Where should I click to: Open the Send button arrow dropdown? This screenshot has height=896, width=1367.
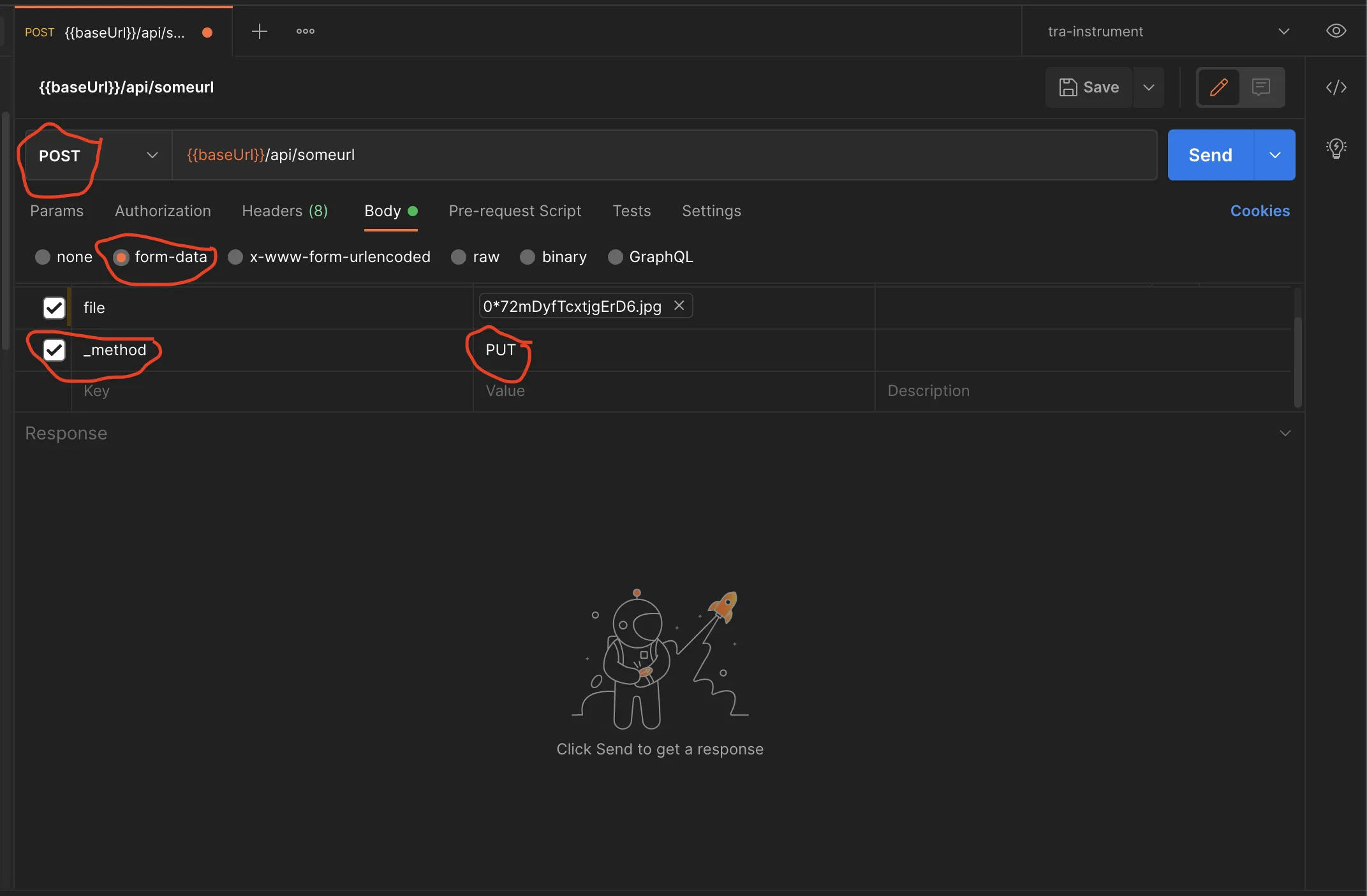1275,156
